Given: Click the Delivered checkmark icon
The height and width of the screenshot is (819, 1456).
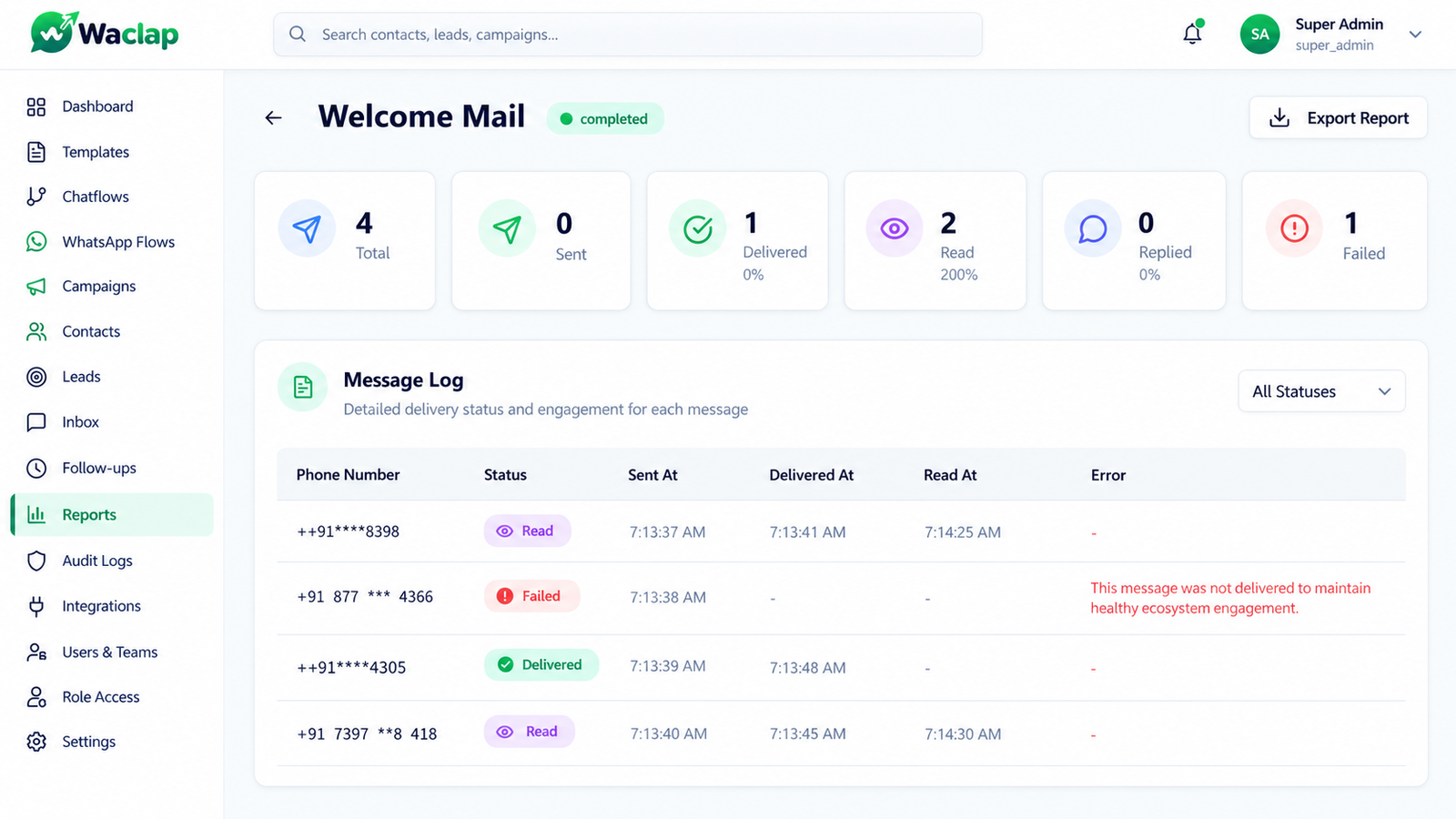Looking at the screenshot, I should point(698,228).
